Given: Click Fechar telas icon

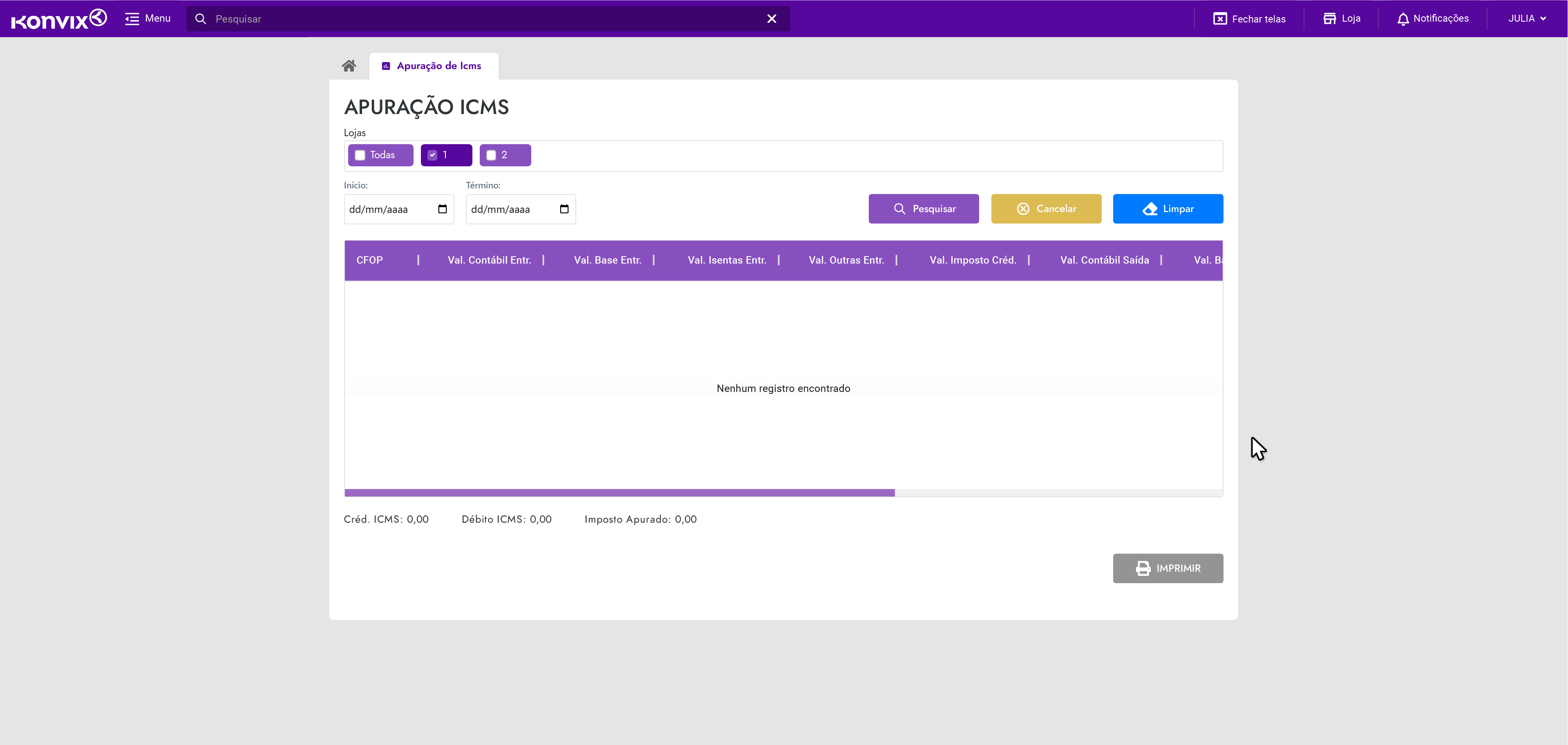Looking at the screenshot, I should tap(1220, 19).
